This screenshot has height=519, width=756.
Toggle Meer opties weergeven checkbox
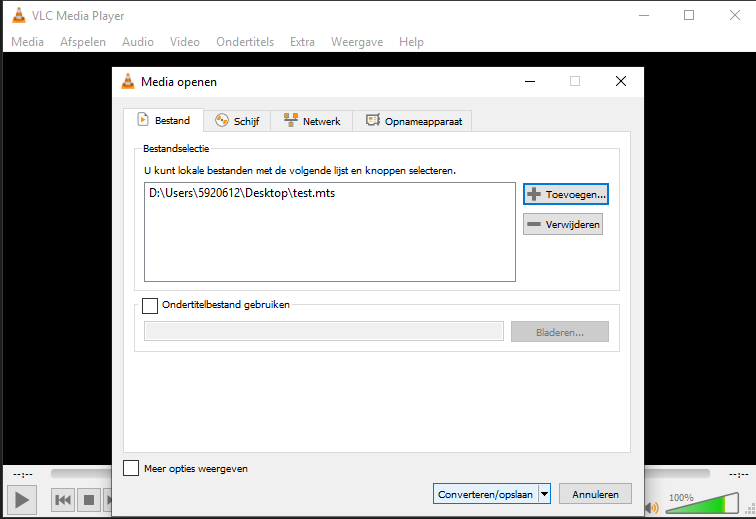point(131,468)
